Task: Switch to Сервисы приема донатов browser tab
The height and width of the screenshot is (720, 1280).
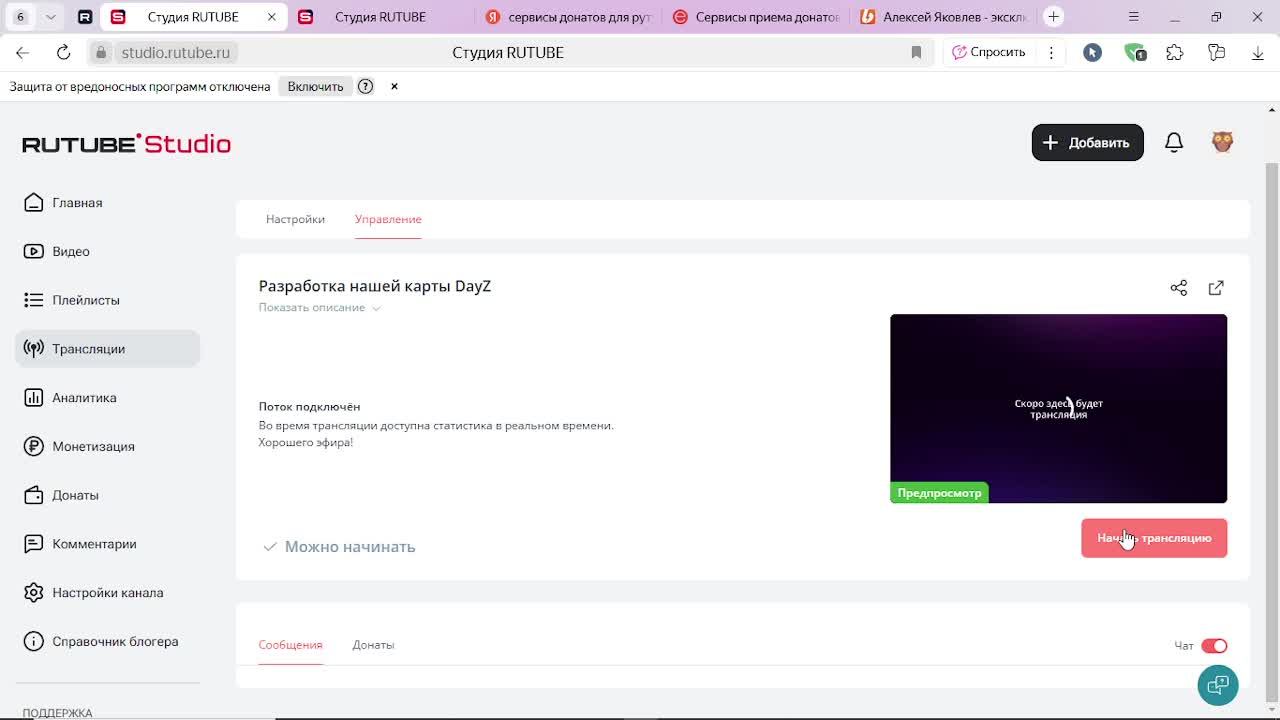Action: 756,17
